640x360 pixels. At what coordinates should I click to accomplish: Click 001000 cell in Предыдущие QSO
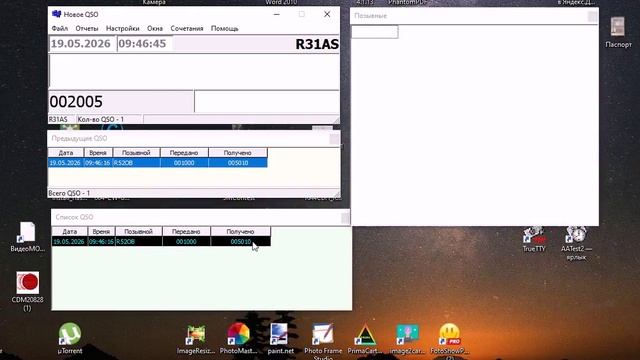(184, 163)
